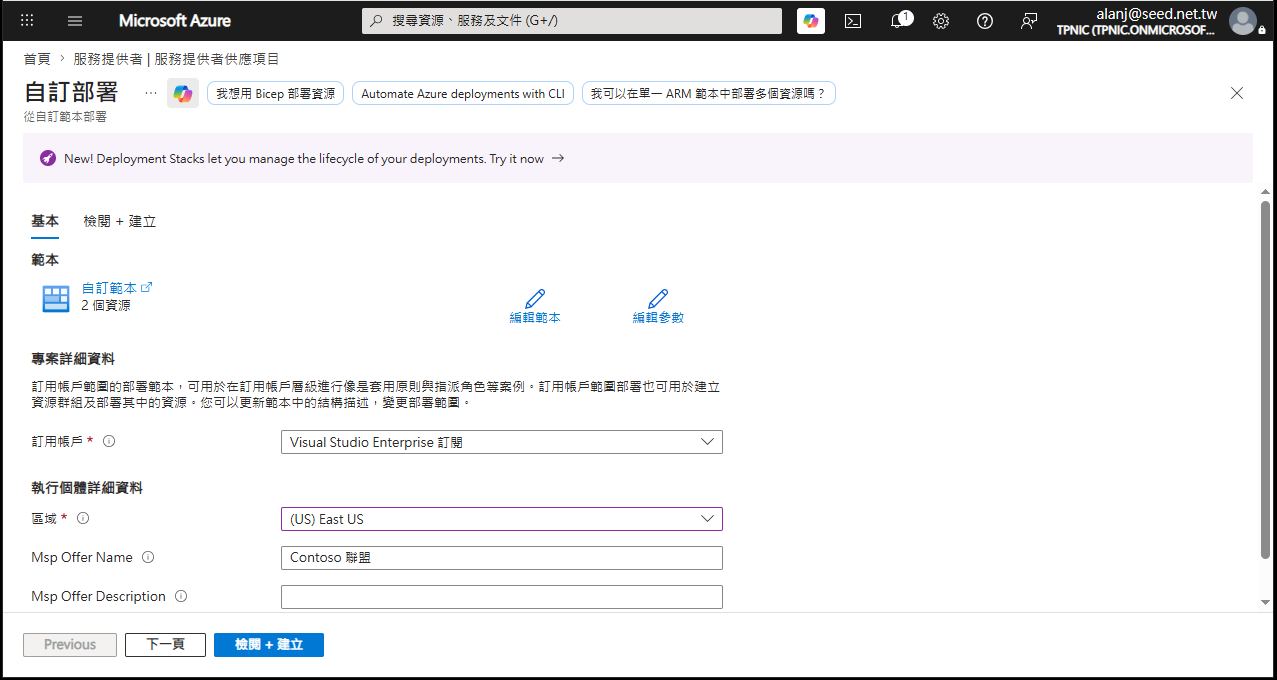
Task: Go to 首頁 in the breadcrumb
Action: point(37,59)
